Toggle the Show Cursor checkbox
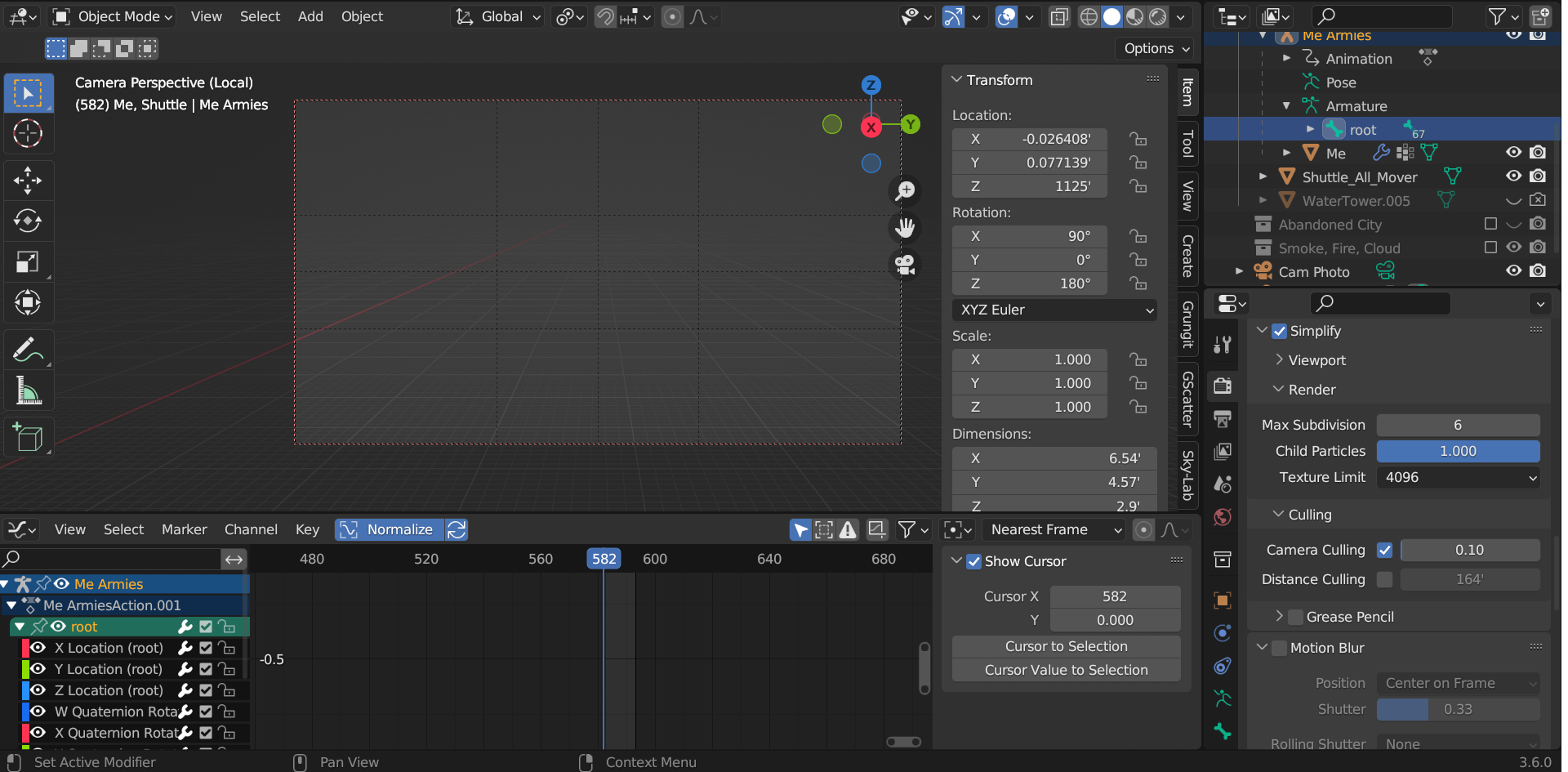Viewport: 1568px width, 772px height. (973, 561)
